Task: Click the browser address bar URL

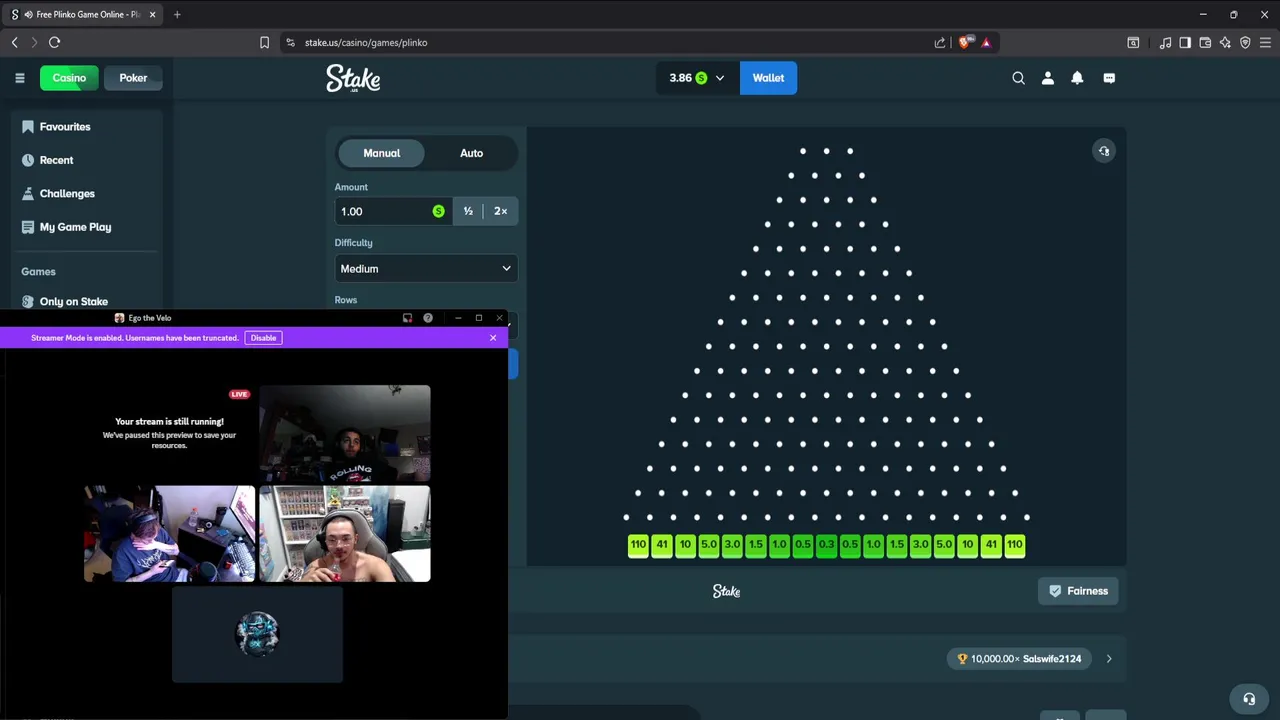Action: click(366, 43)
